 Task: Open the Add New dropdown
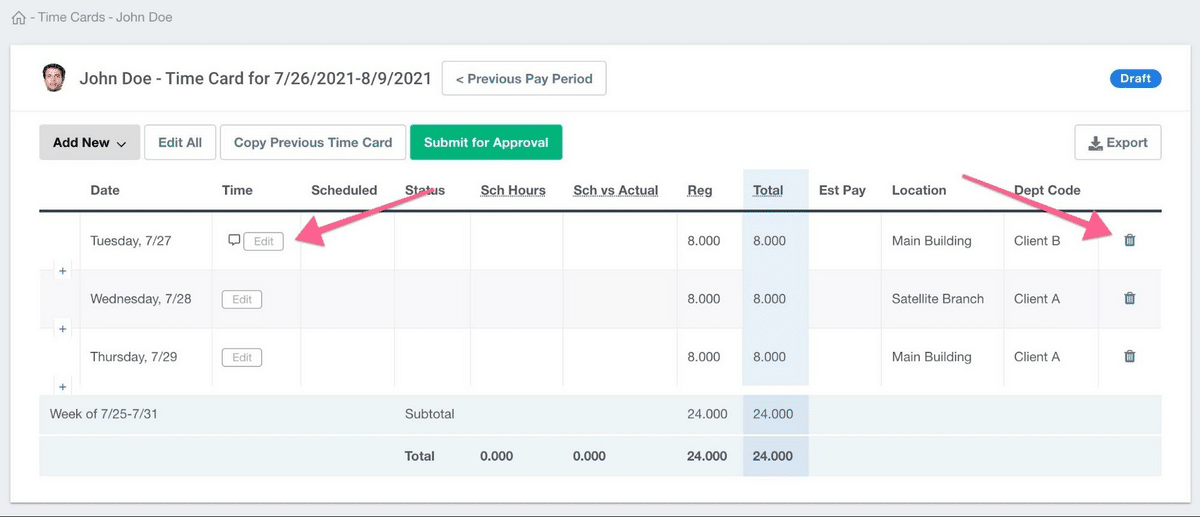(89, 143)
